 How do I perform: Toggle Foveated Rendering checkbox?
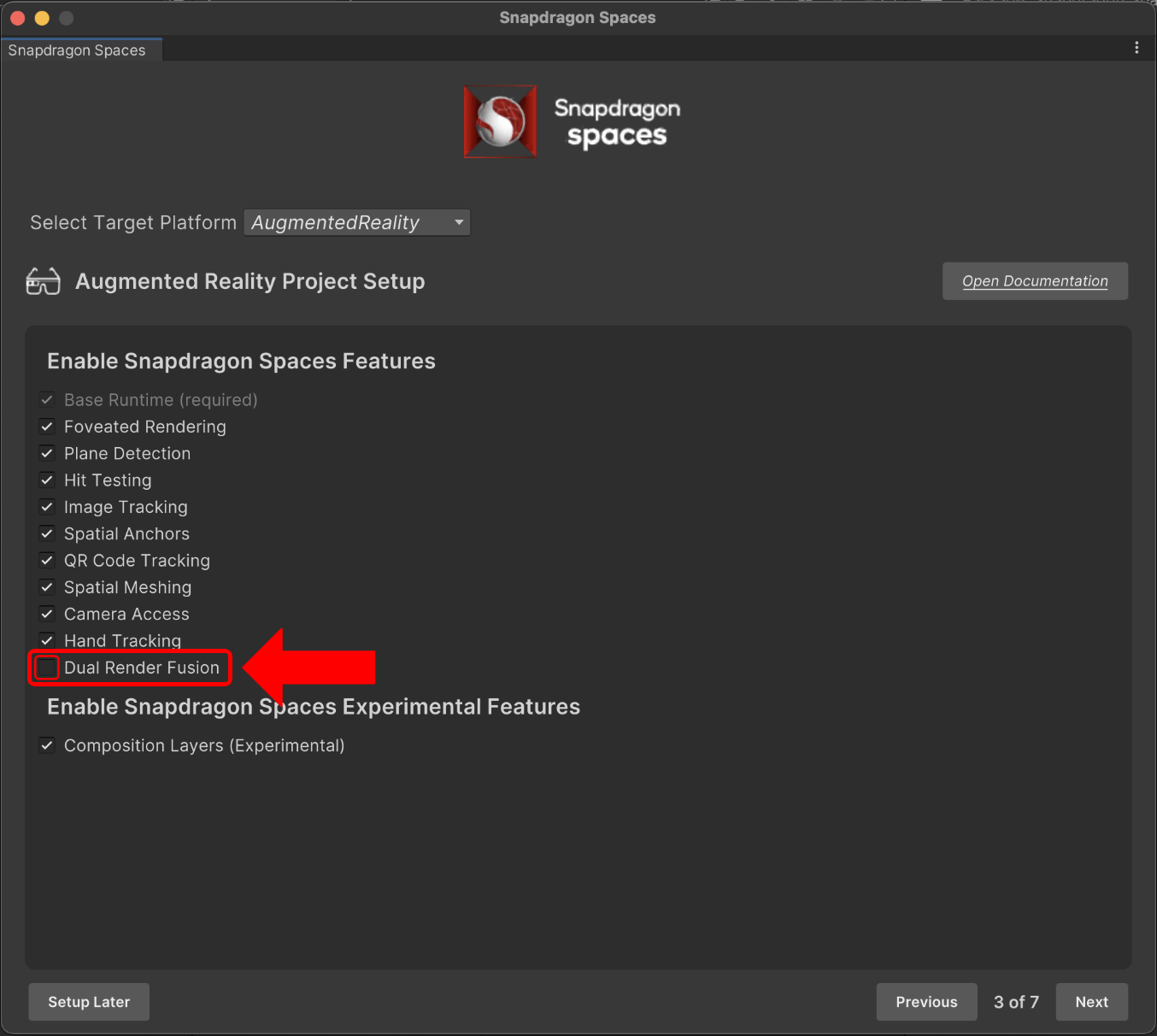pyautogui.click(x=47, y=427)
